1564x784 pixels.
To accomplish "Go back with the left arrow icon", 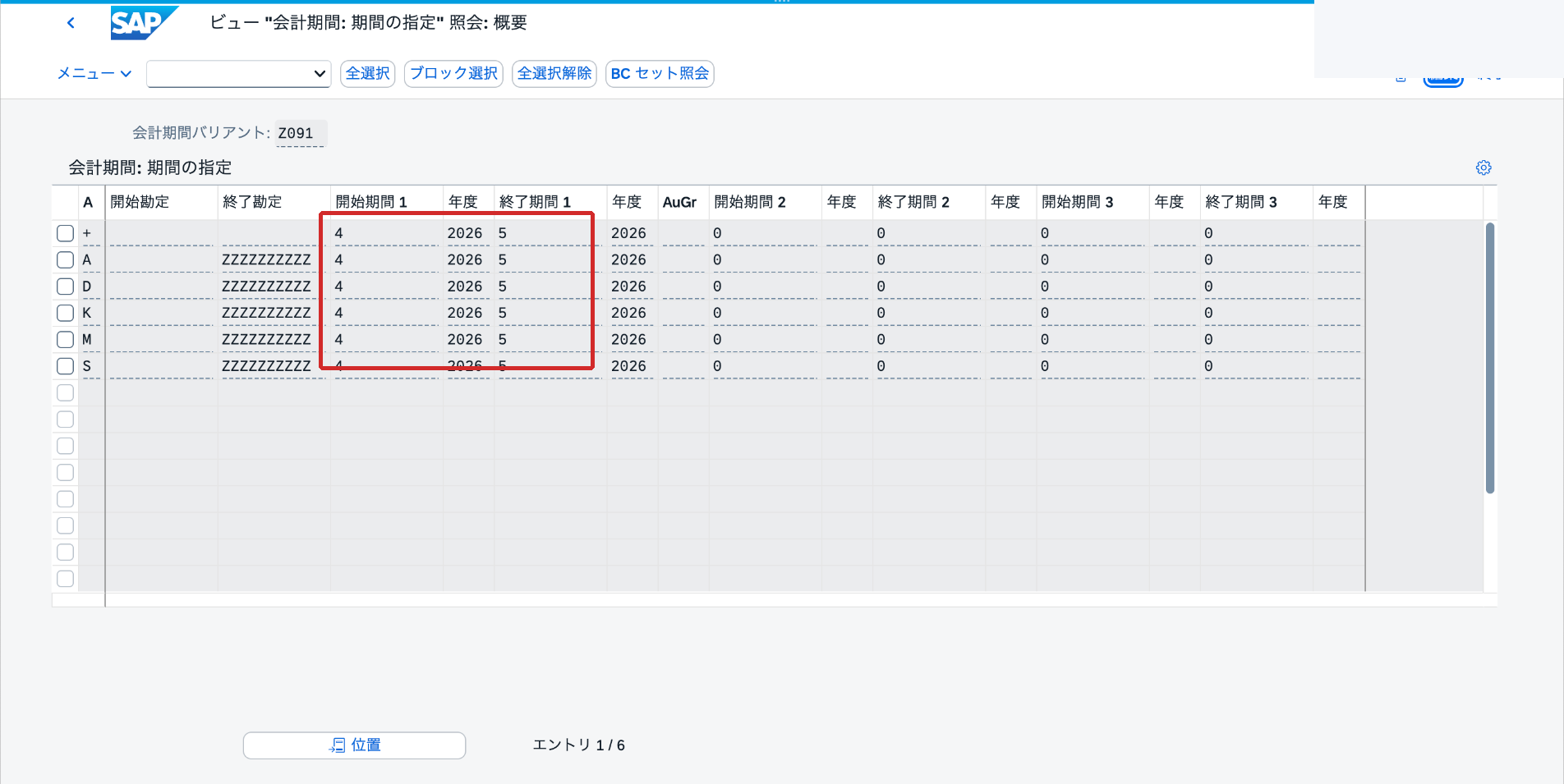I will click(x=71, y=23).
